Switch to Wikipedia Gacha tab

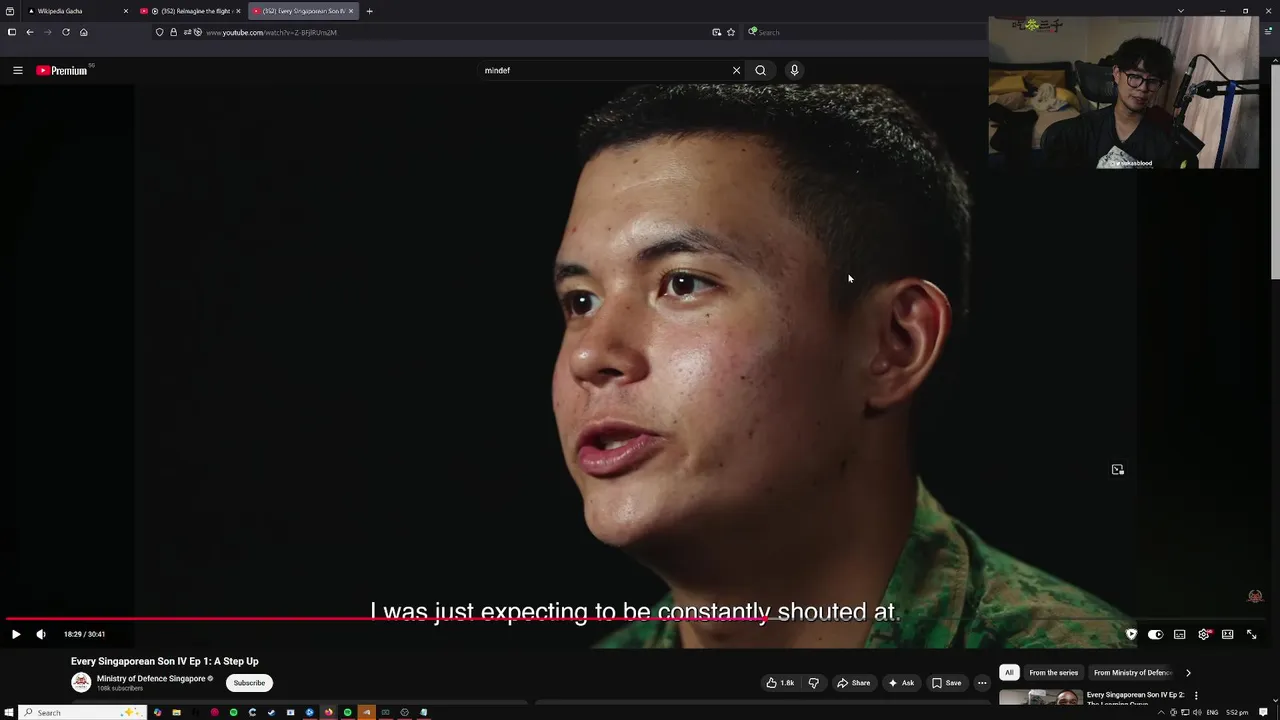74,11
